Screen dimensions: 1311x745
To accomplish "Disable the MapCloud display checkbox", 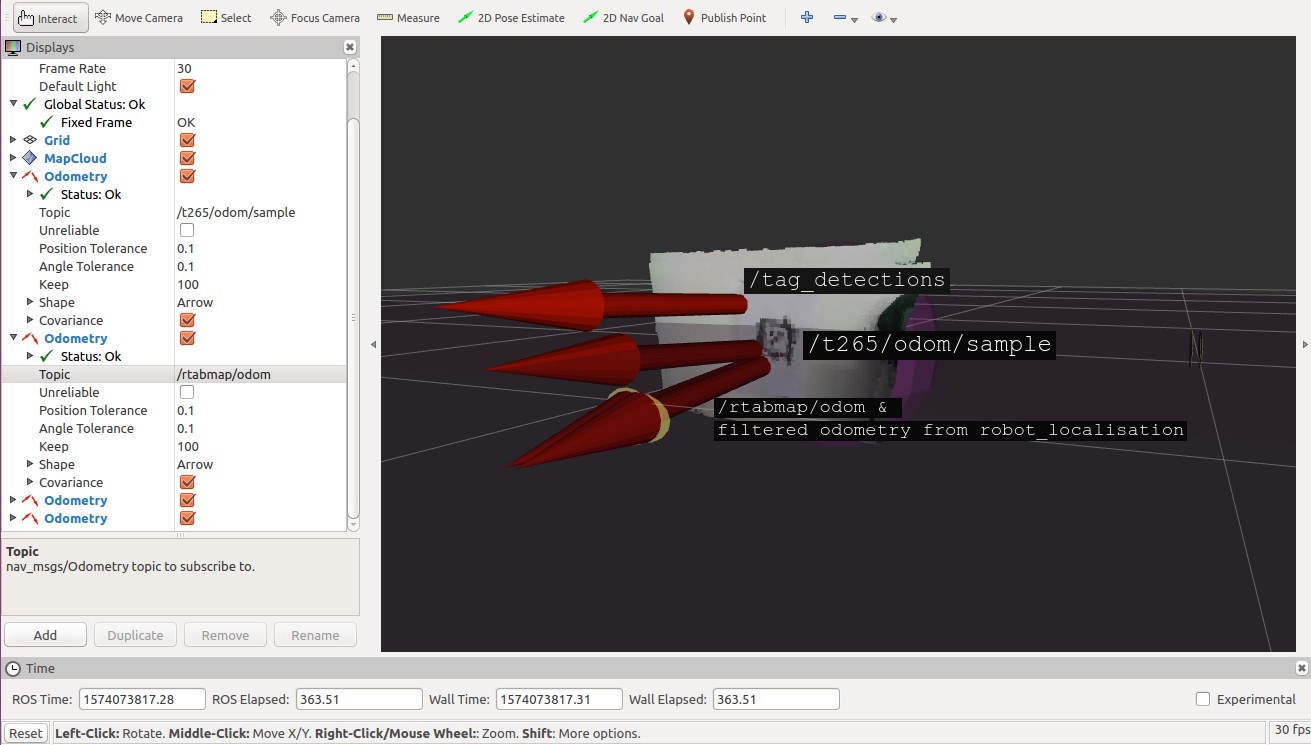I will (187, 158).
